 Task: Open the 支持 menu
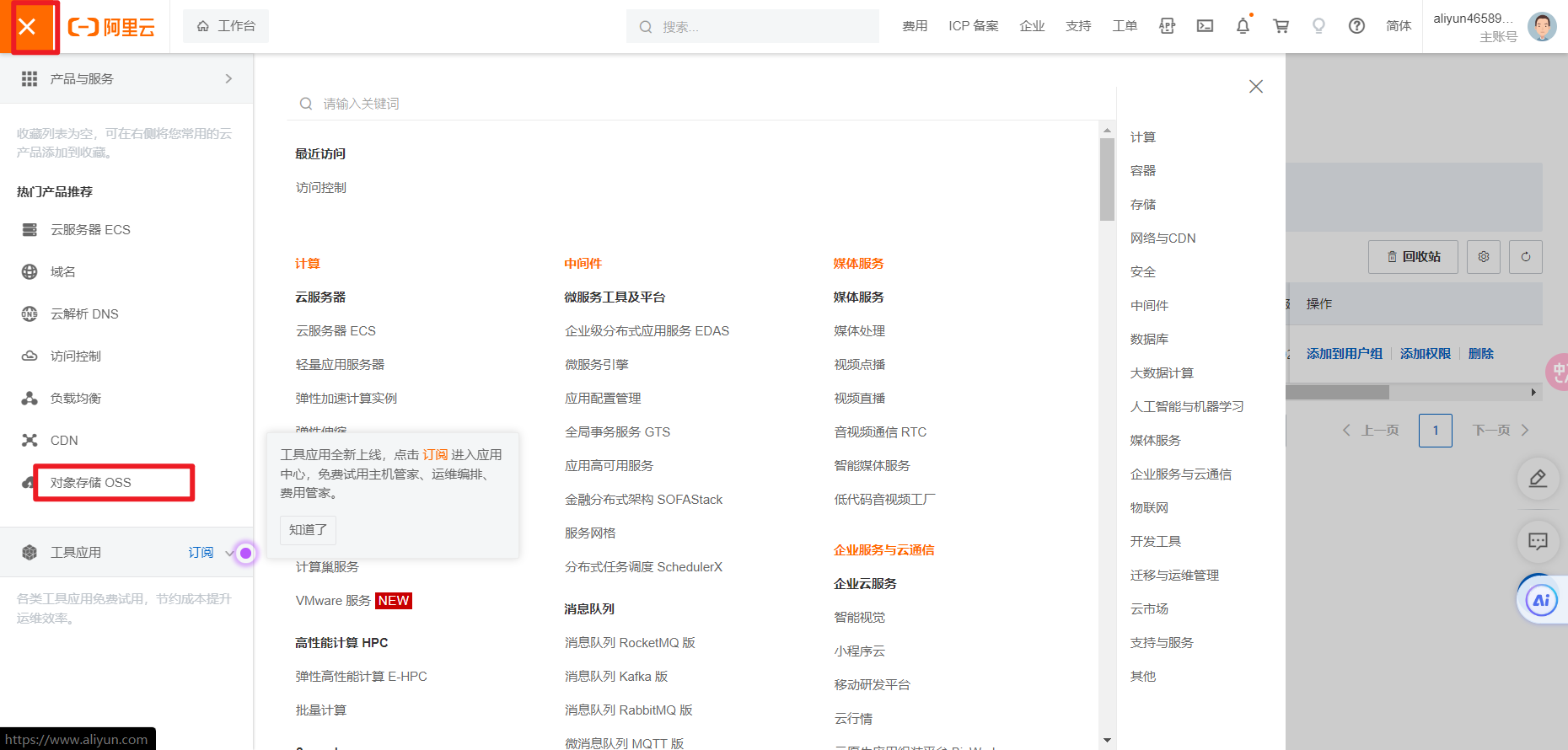click(1078, 26)
